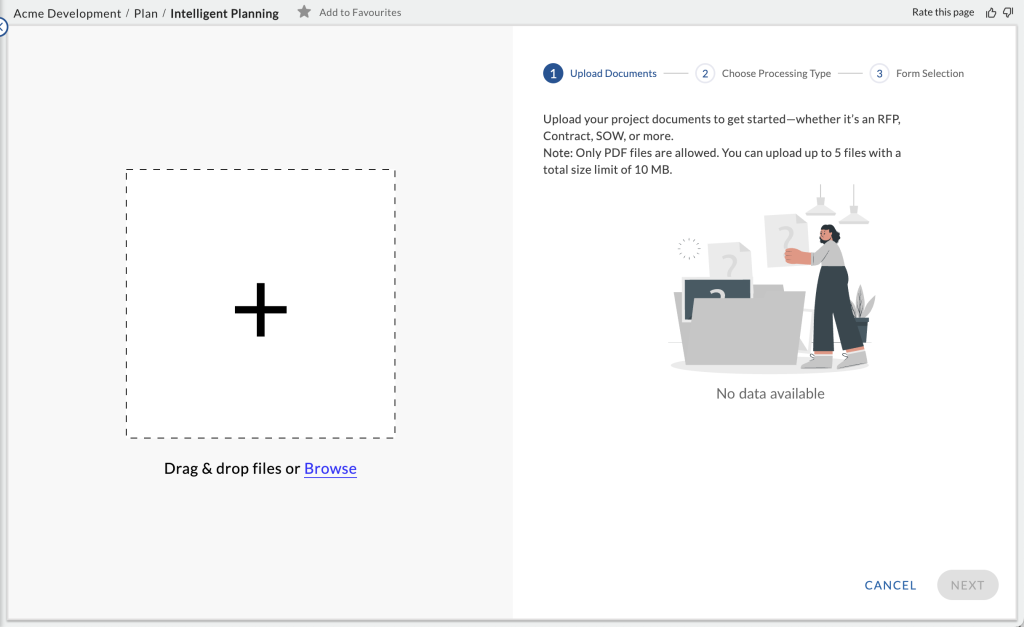The height and width of the screenshot is (627, 1024).
Task: Select step 3 Form Selection
Action: 917,73
